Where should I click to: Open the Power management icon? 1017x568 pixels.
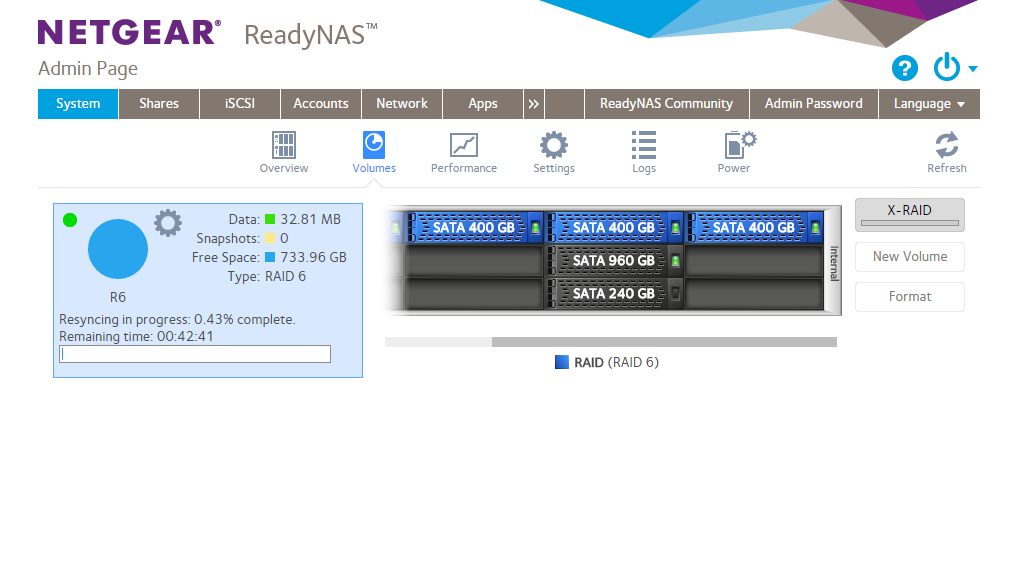pyautogui.click(x=740, y=145)
